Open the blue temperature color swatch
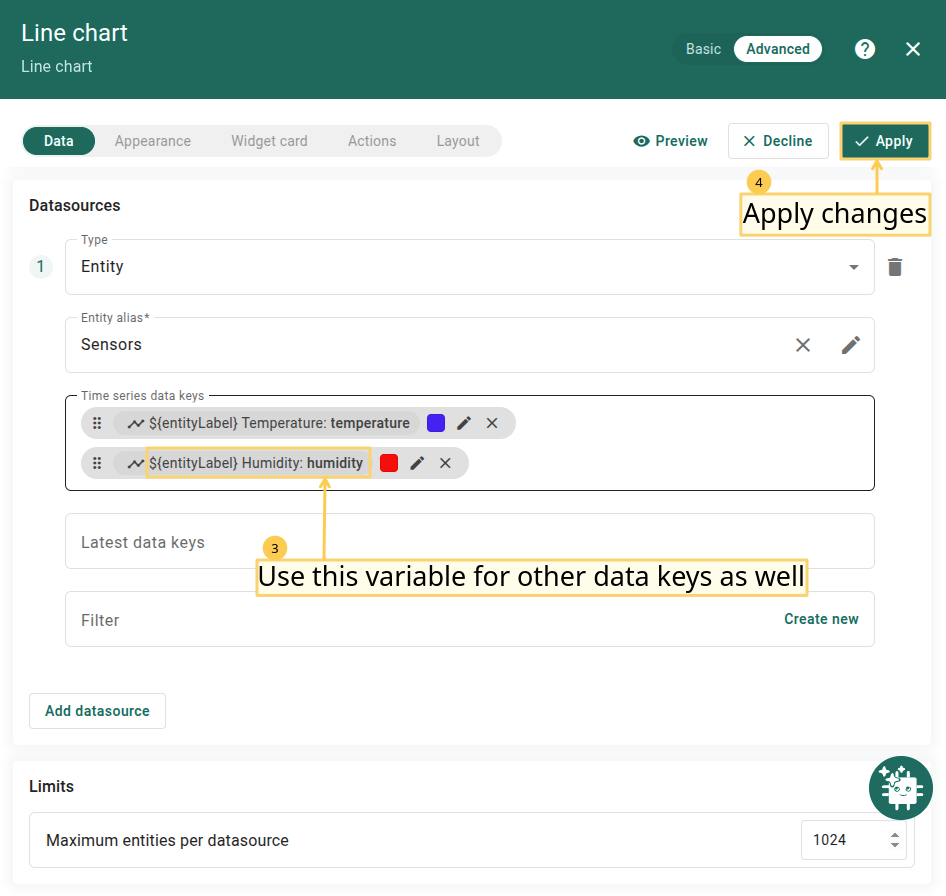The width and height of the screenshot is (946, 896). 436,423
